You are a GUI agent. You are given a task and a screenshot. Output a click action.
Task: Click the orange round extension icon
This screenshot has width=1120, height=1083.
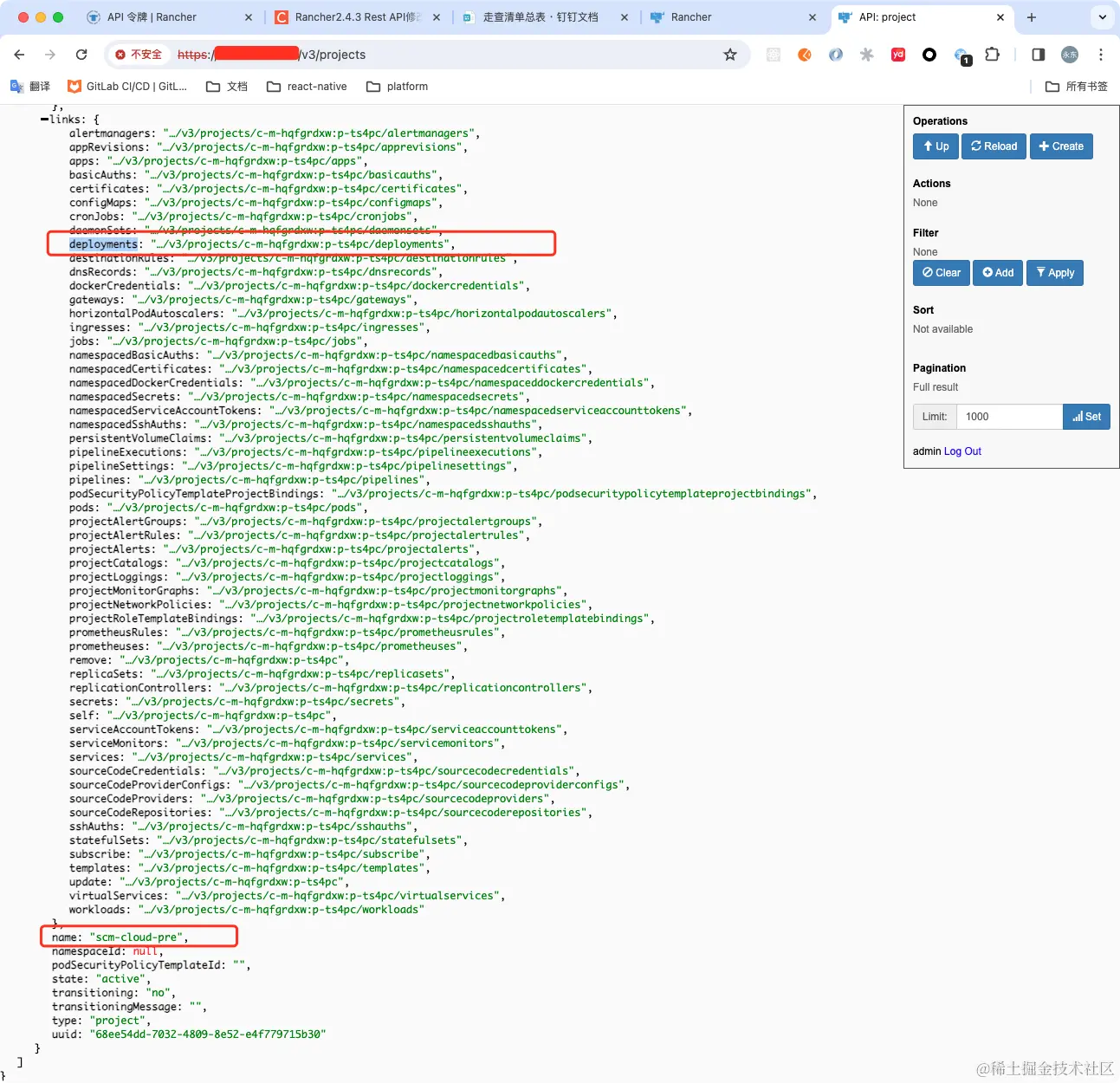[x=805, y=55]
